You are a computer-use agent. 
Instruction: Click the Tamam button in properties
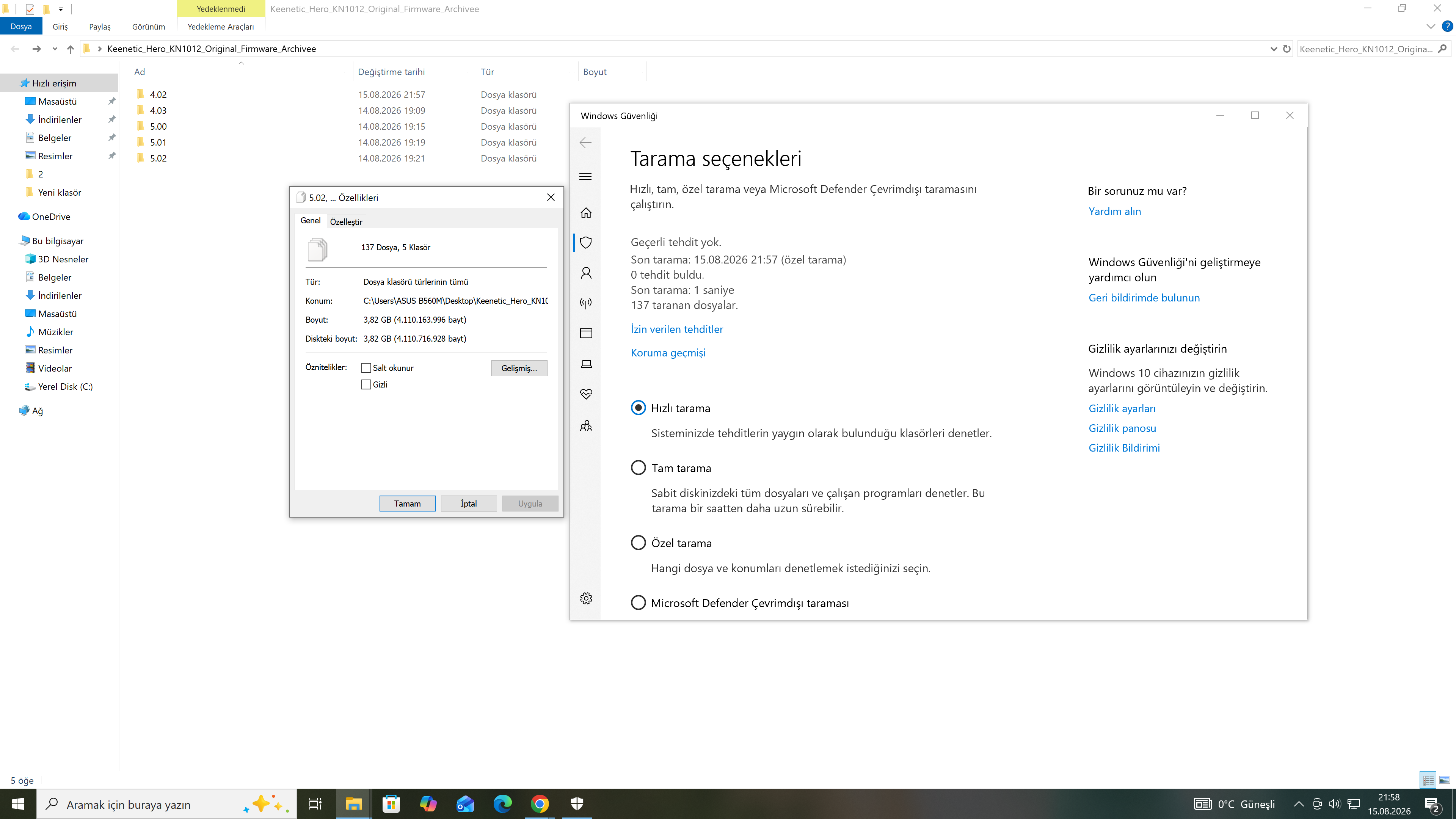[407, 504]
